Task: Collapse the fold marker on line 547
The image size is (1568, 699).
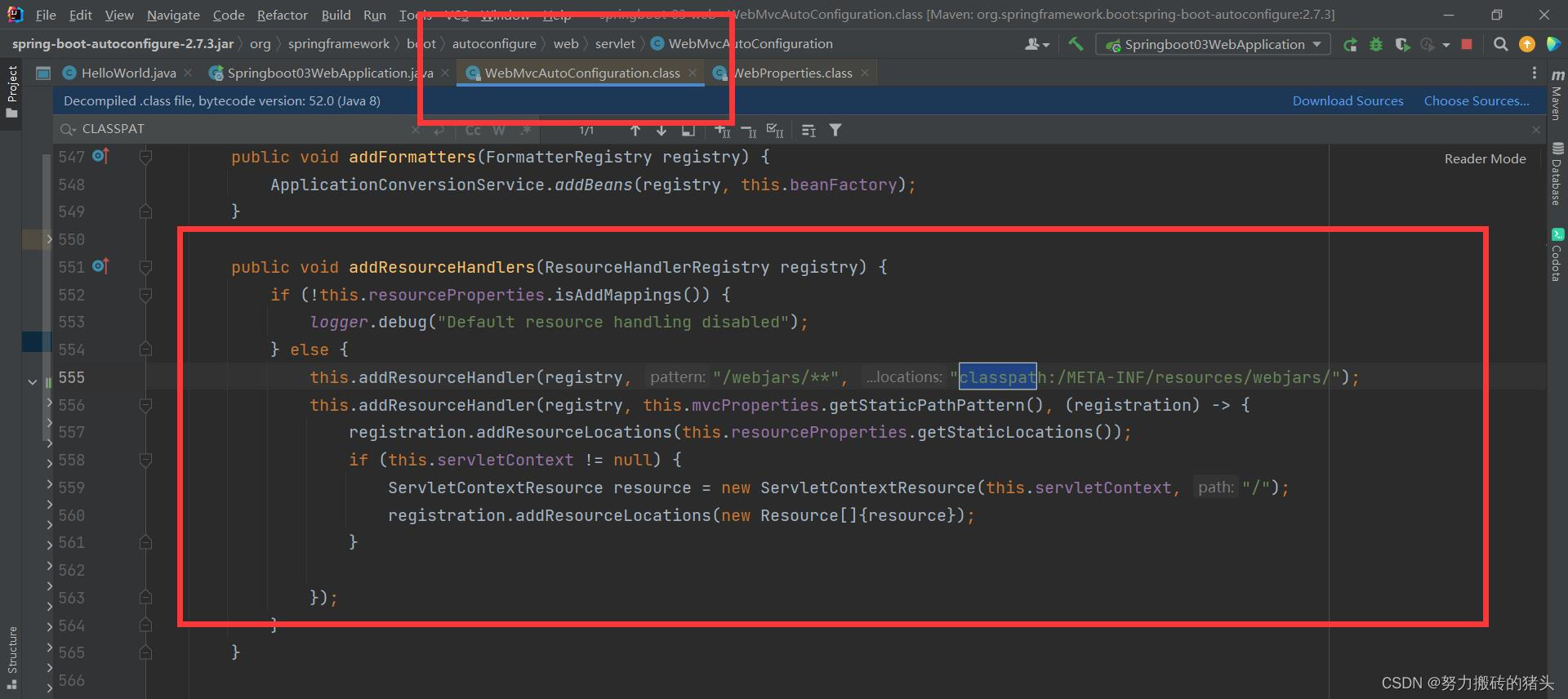Action: 145,156
